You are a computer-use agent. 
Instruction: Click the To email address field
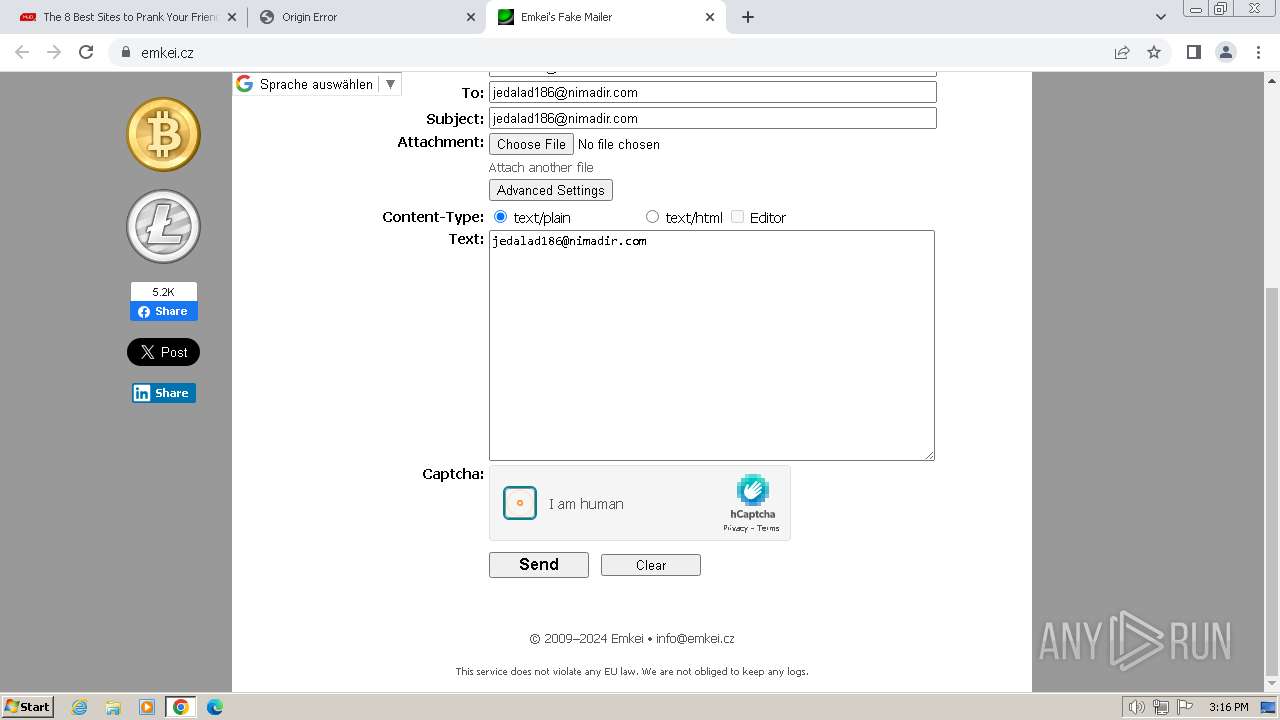[712, 92]
